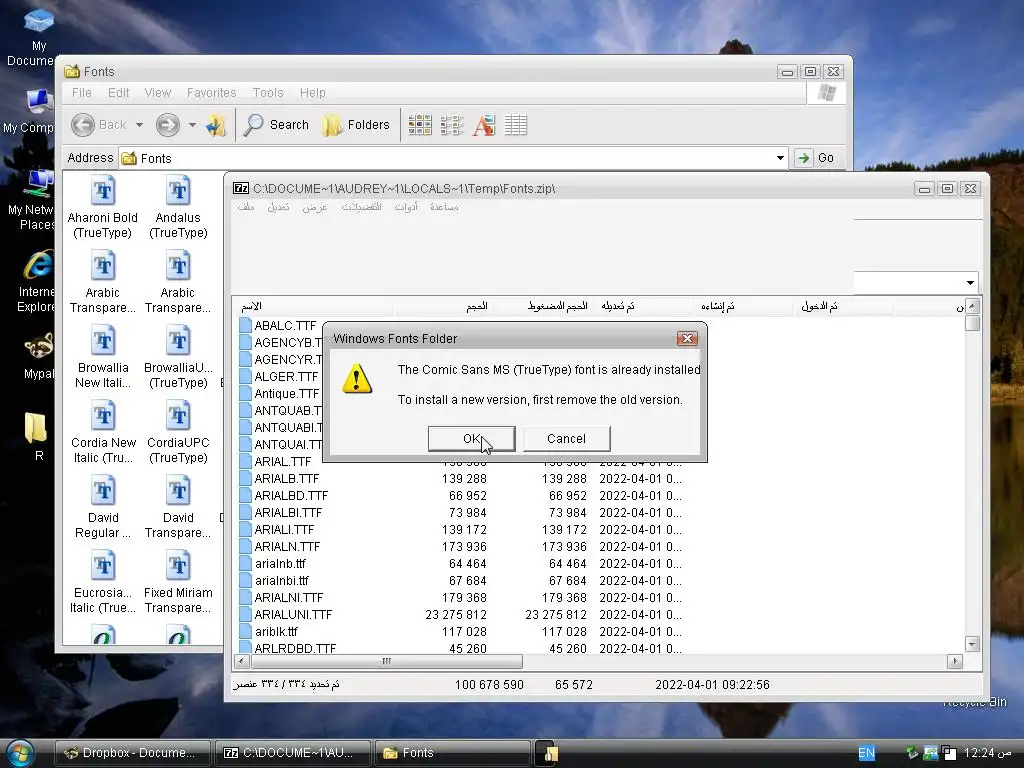
Task: Select ARIALUNI.TTF file row
Action: click(x=460, y=615)
